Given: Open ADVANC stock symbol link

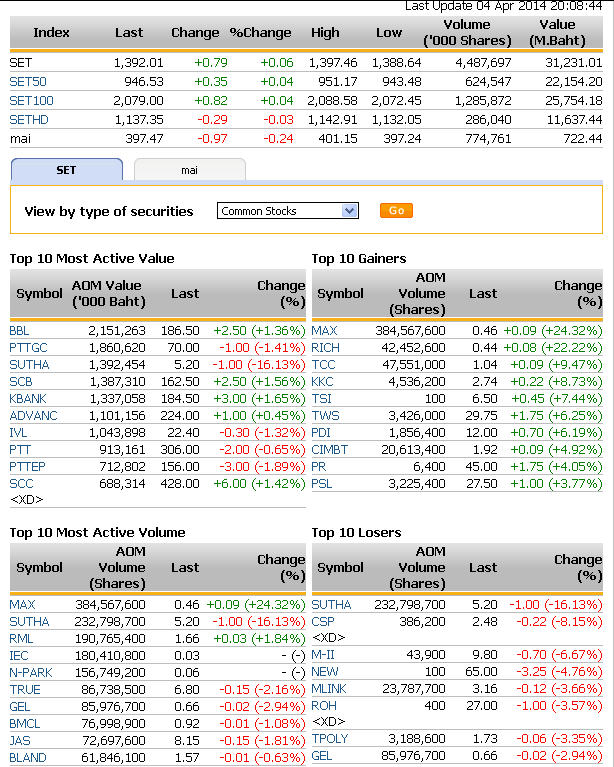Looking at the screenshot, I should point(31,415).
